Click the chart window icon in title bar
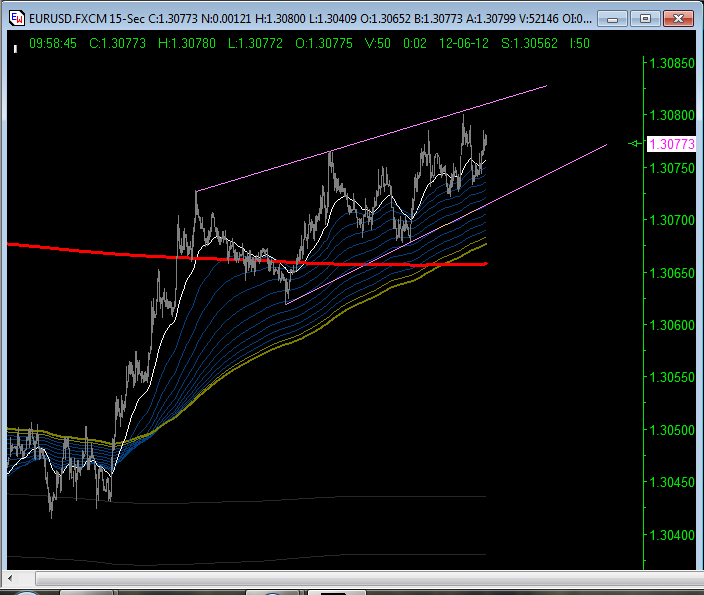 coord(17,18)
